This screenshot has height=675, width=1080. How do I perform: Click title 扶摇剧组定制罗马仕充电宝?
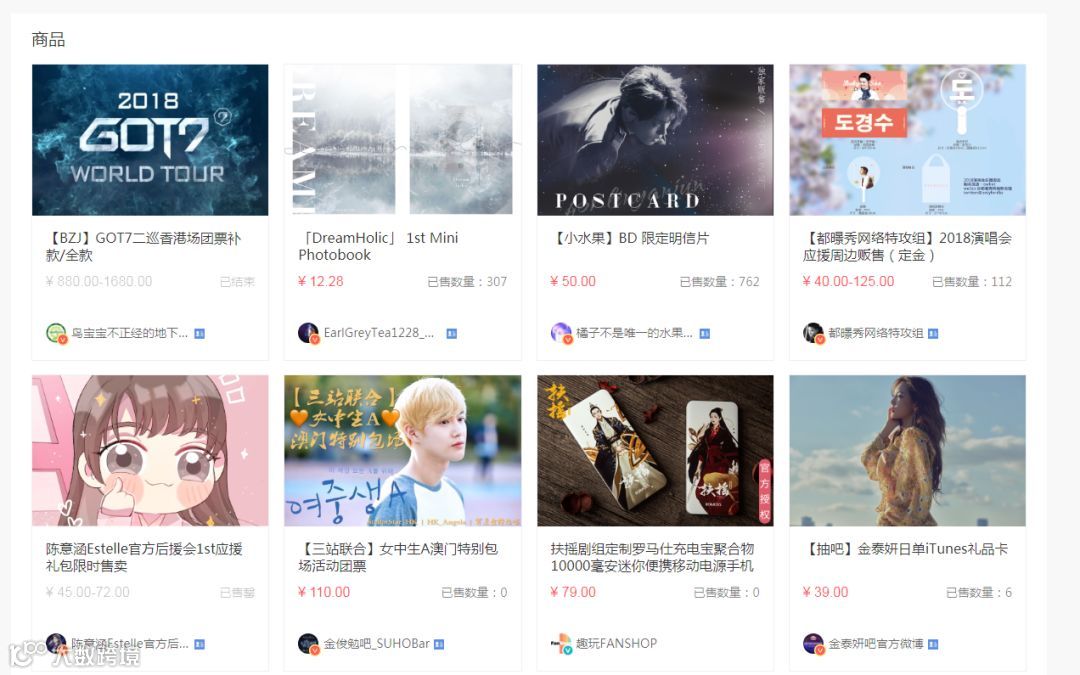click(652, 557)
